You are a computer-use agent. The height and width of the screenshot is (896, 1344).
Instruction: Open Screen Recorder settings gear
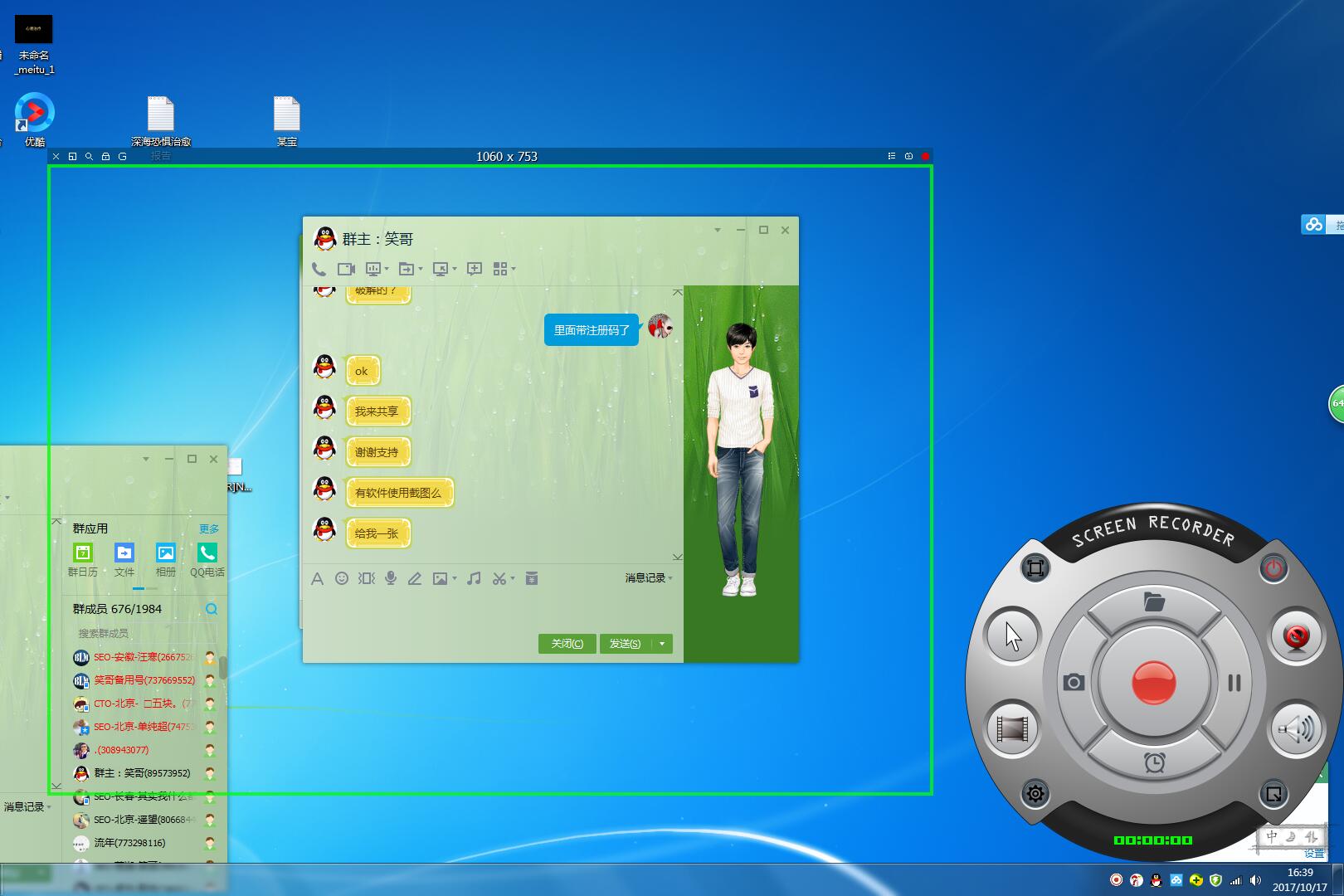1035,794
